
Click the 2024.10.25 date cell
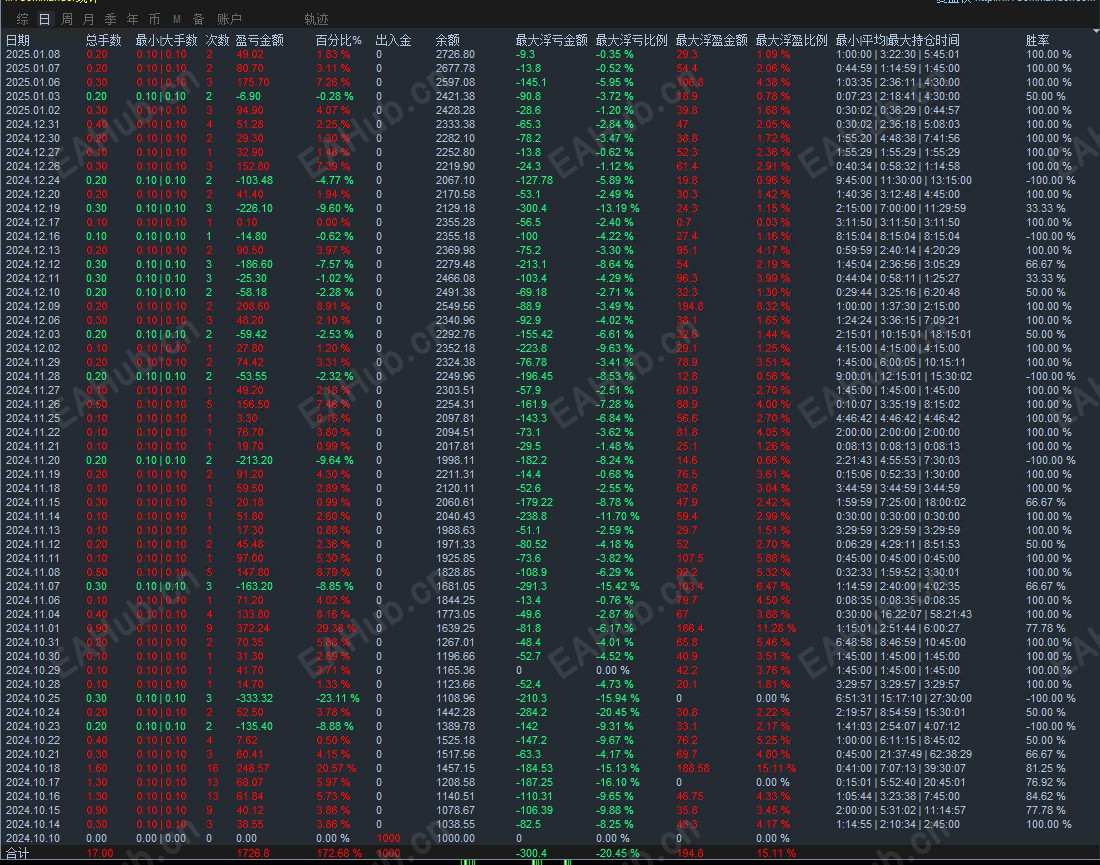[x=33, y=698]
